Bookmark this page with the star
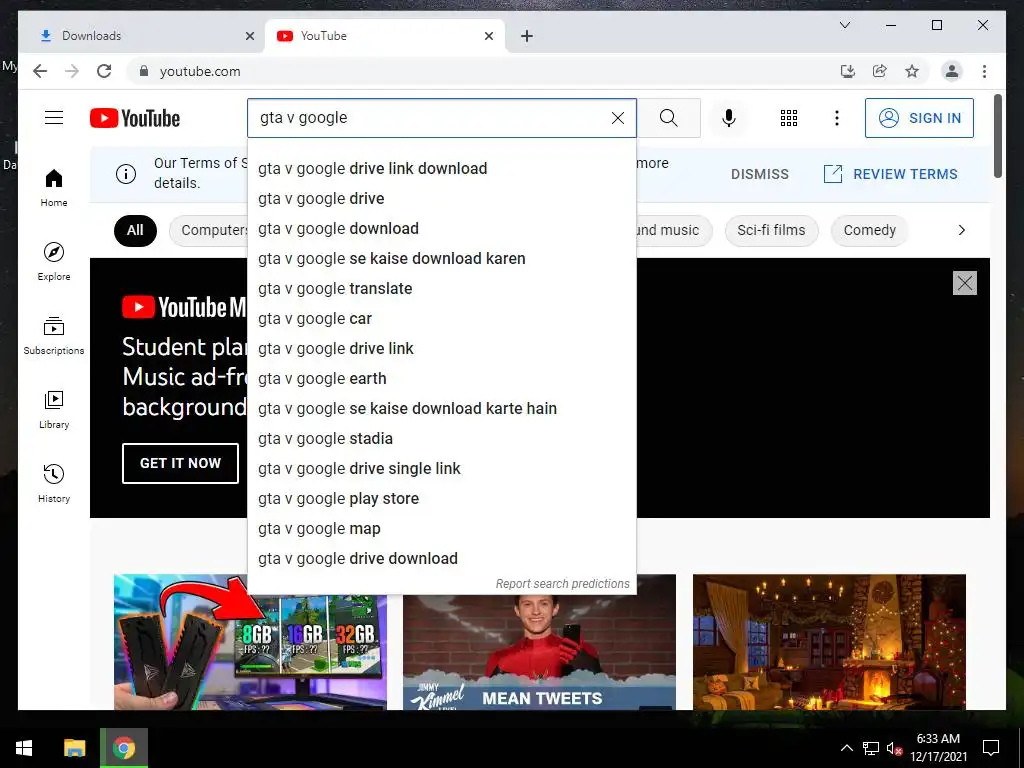Image resolution: width=1024 pixels, height=768 pixels. [912, 71]
